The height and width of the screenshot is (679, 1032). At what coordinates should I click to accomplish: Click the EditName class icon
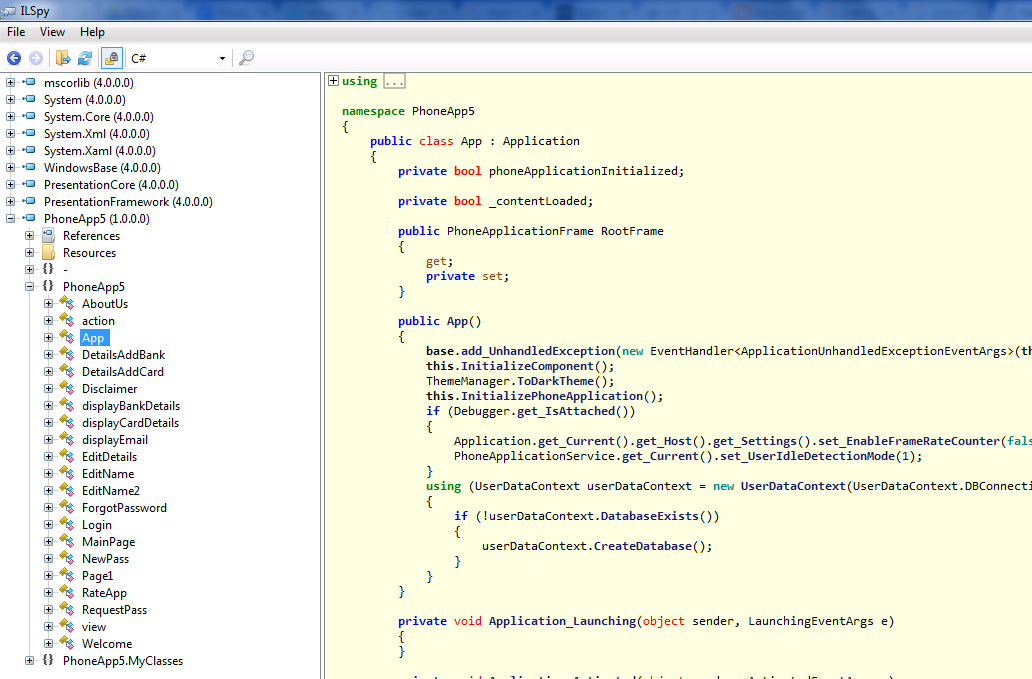tap(67, 473)
